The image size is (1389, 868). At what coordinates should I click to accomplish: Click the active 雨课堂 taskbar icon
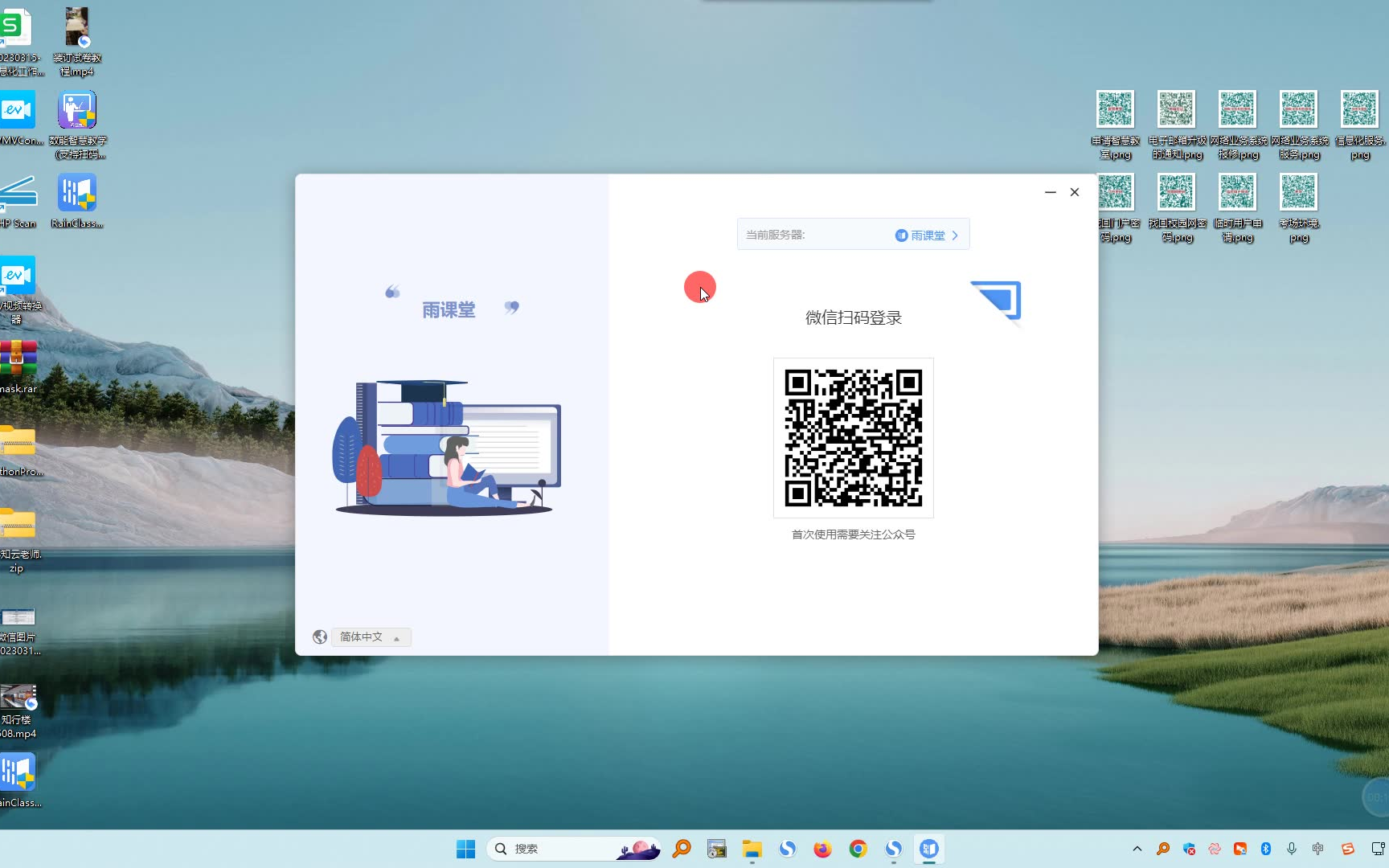pyautogui.click(x=928, y=849)
